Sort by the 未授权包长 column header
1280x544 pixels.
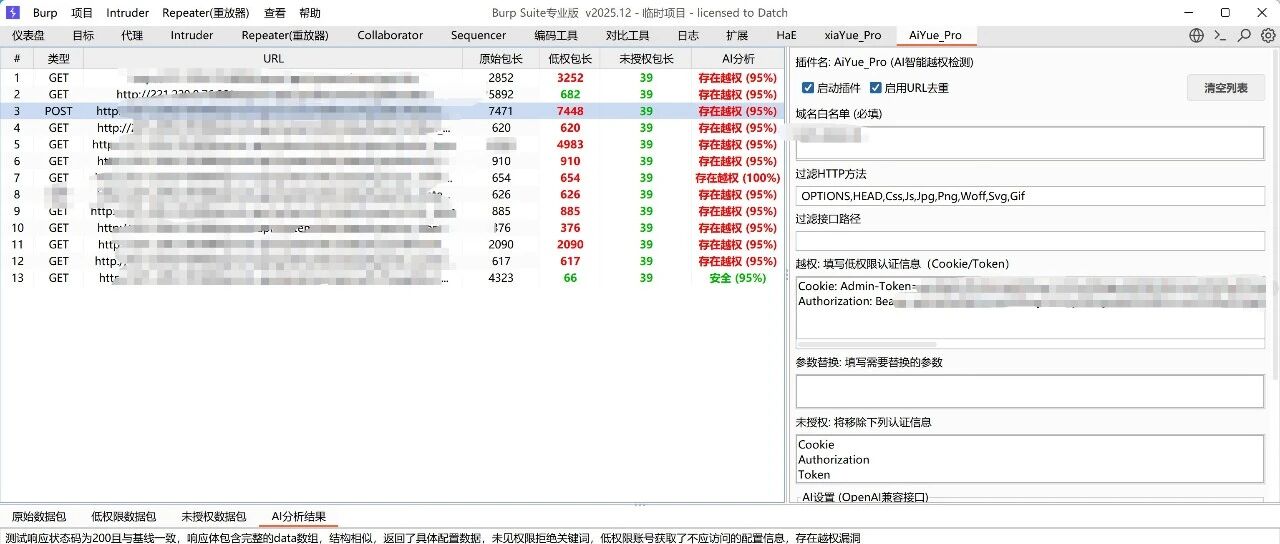click(646, 59)
